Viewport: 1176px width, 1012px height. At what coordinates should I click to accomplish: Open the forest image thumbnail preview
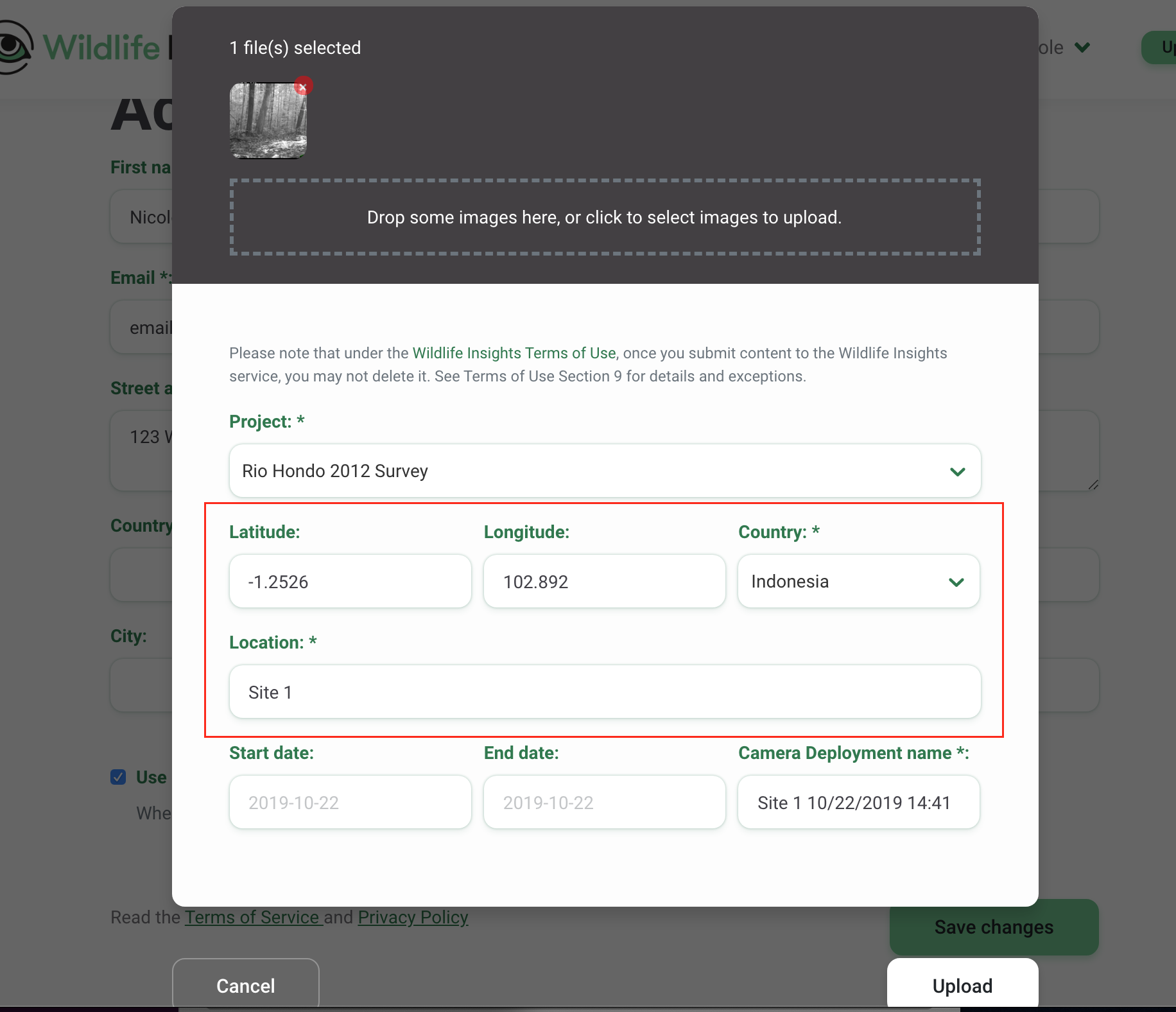[268, 121]
